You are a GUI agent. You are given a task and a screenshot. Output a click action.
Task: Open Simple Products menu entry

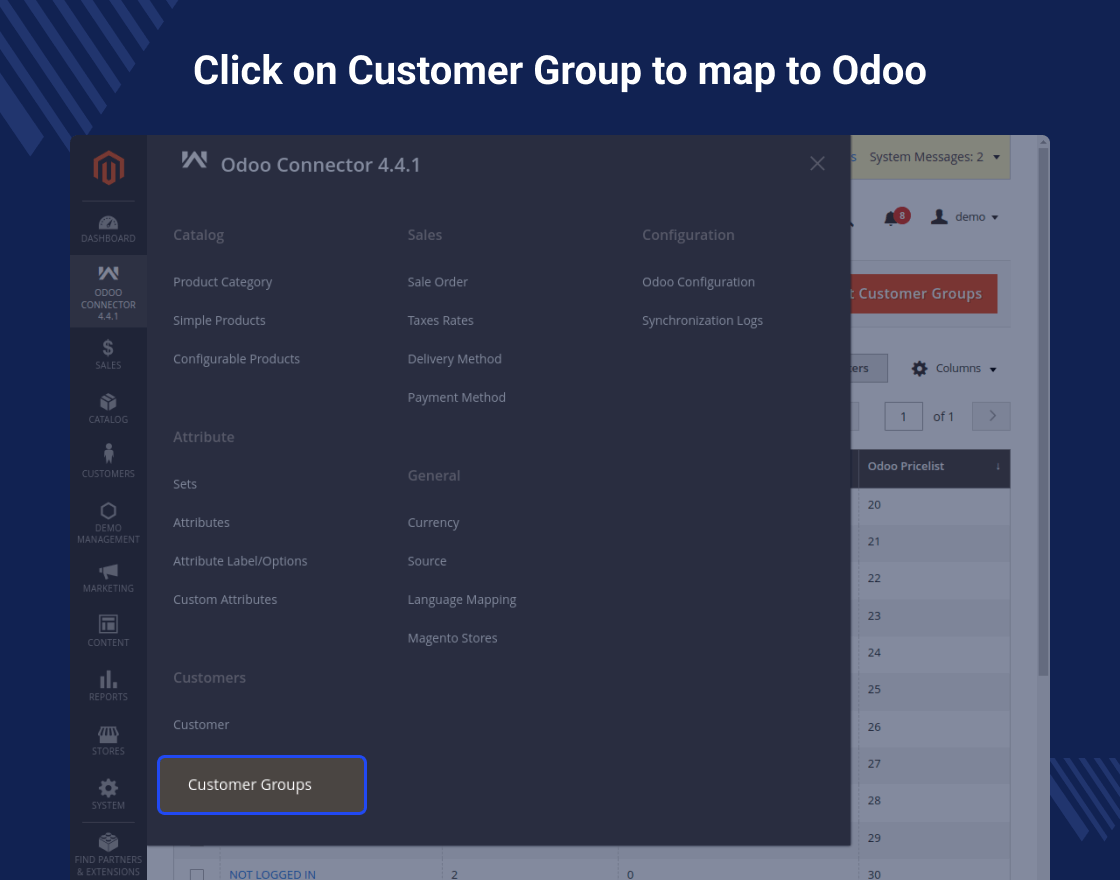[x=219, y=321]
